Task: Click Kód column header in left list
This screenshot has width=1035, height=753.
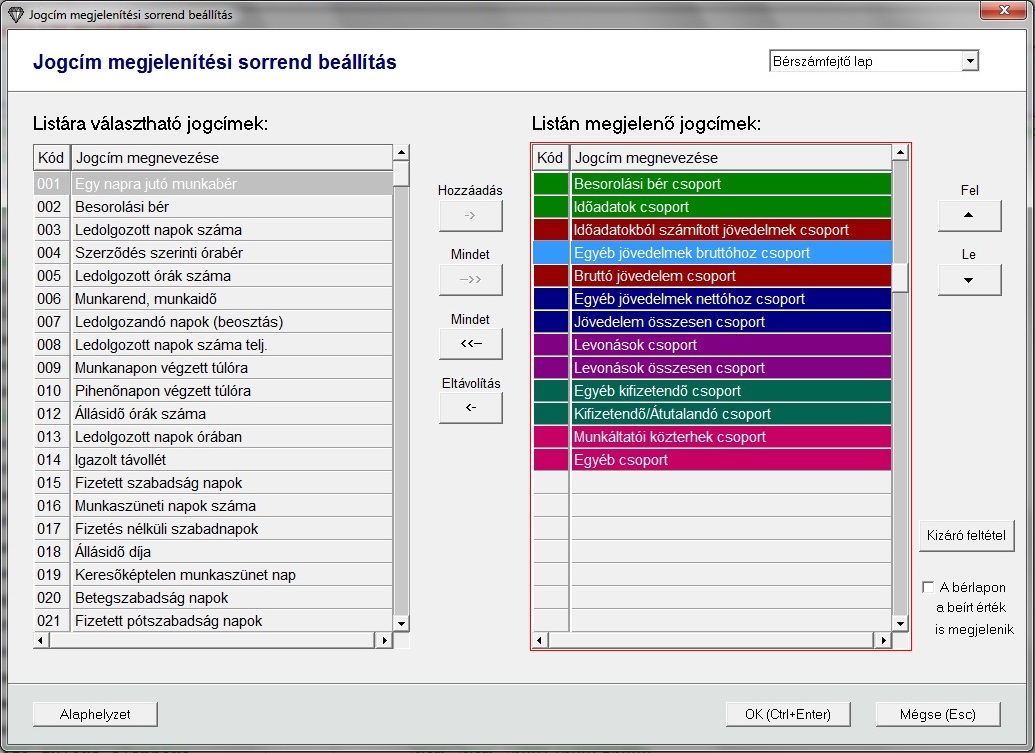Action: [51, 158]
